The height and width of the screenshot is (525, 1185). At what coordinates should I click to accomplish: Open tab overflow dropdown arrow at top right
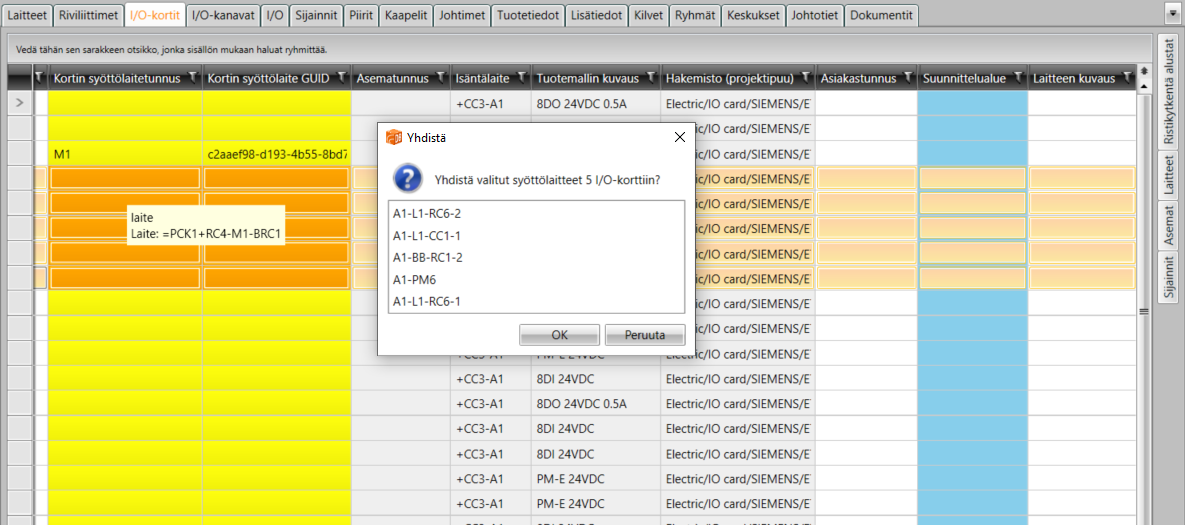(1172, 13)
